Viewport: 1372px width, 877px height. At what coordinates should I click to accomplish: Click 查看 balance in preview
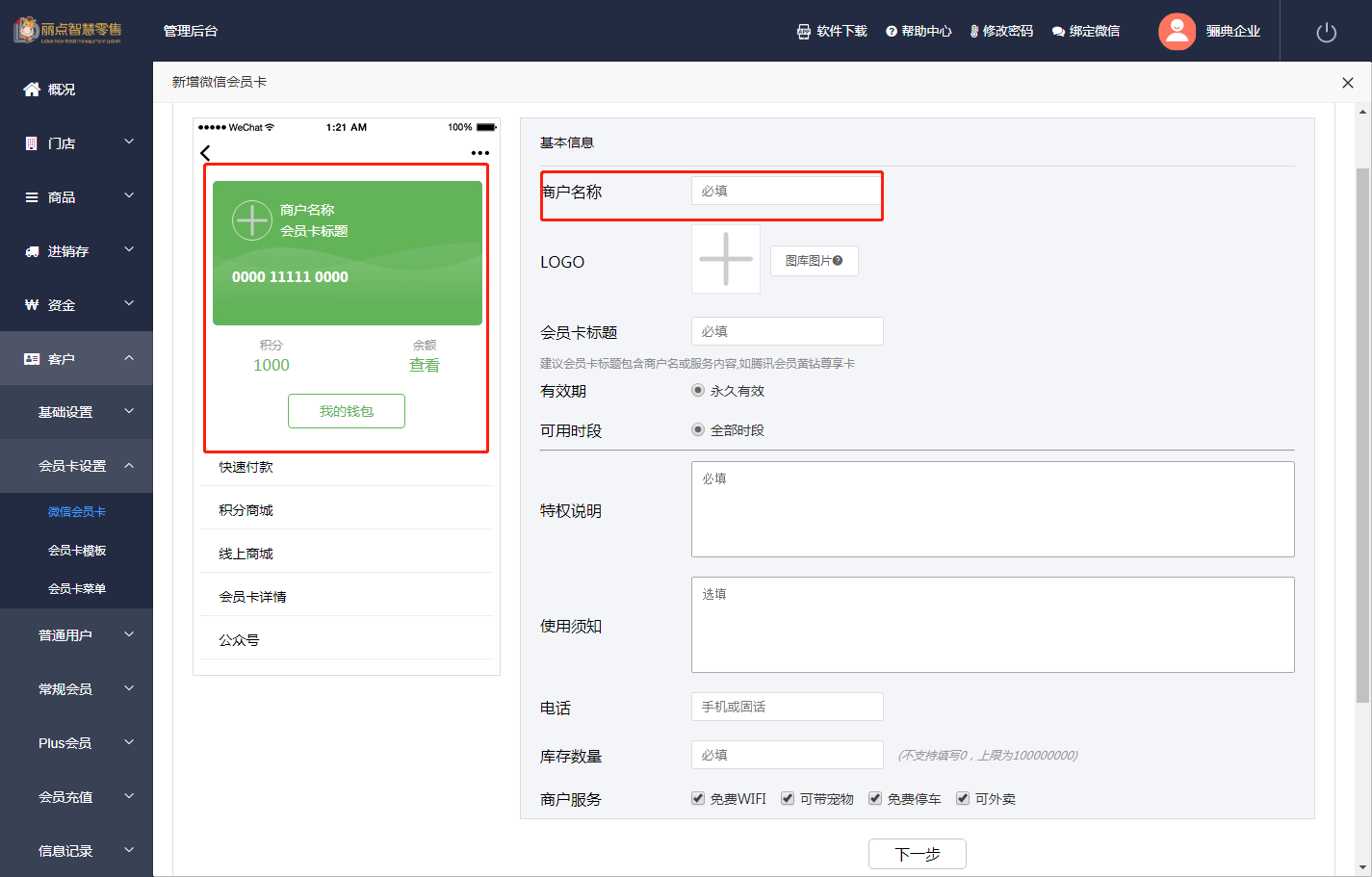(425, 365)
